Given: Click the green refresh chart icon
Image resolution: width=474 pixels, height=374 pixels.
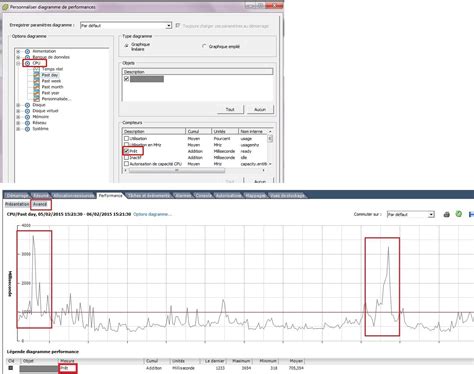Looking at the screenshot, I should coord(459,214).
